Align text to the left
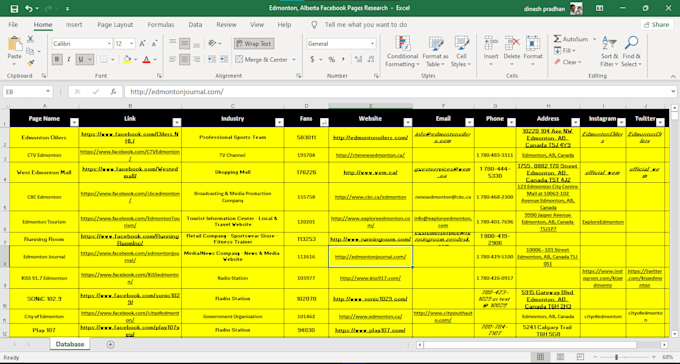 click(173, 59)
